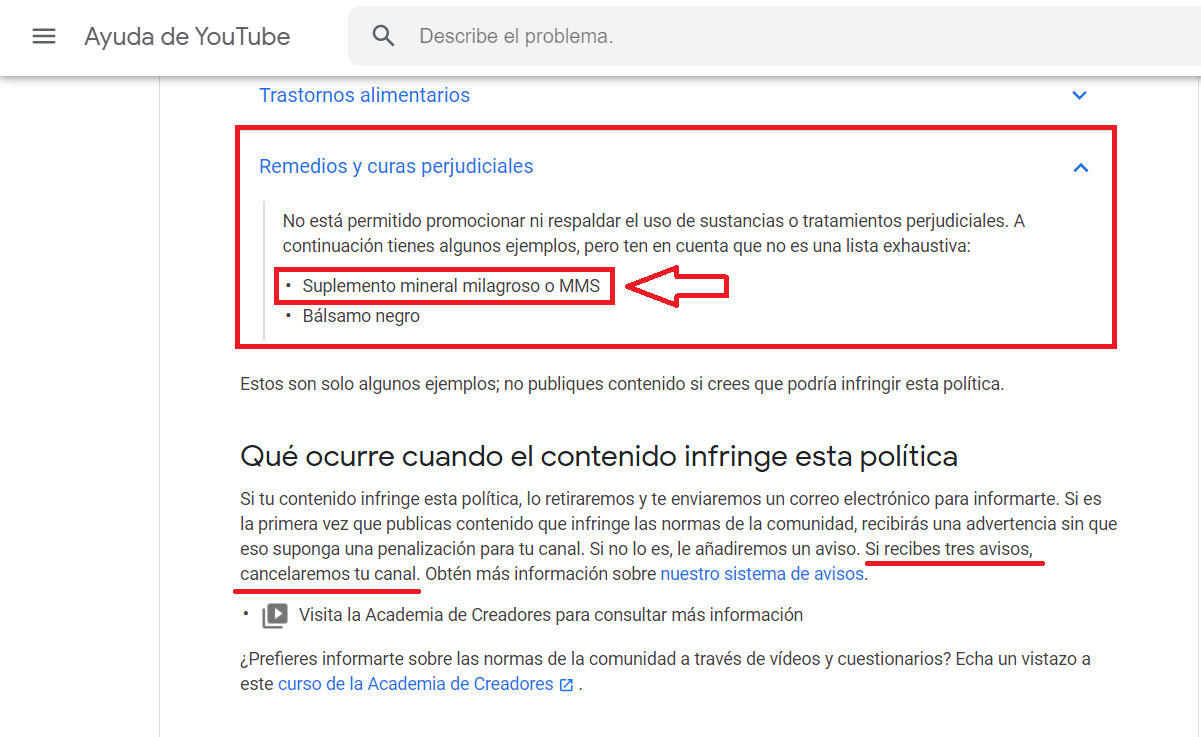Click paragraph No está permitido promocionar
Screen dimensions: 1201x737
[654, 232]
